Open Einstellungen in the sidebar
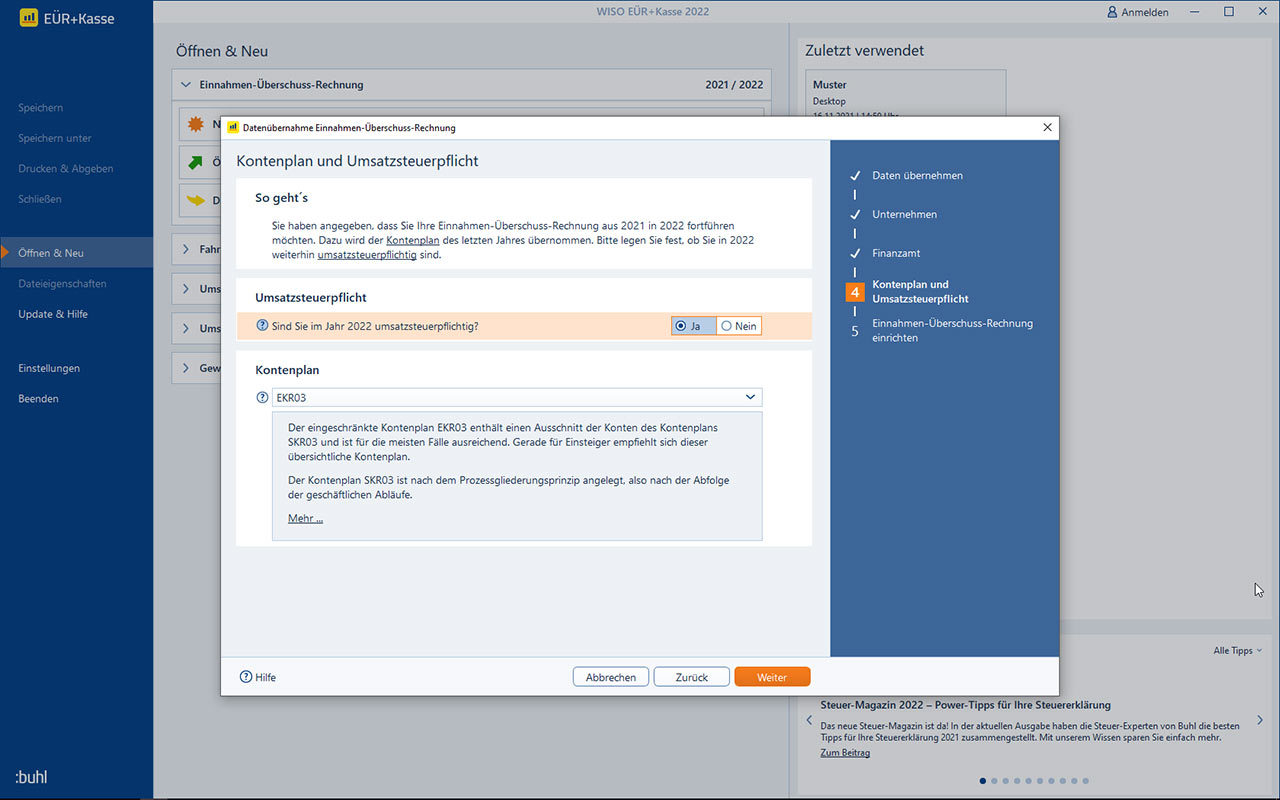1280x800 pixels. pyautogui.click(x=49, y=368)
